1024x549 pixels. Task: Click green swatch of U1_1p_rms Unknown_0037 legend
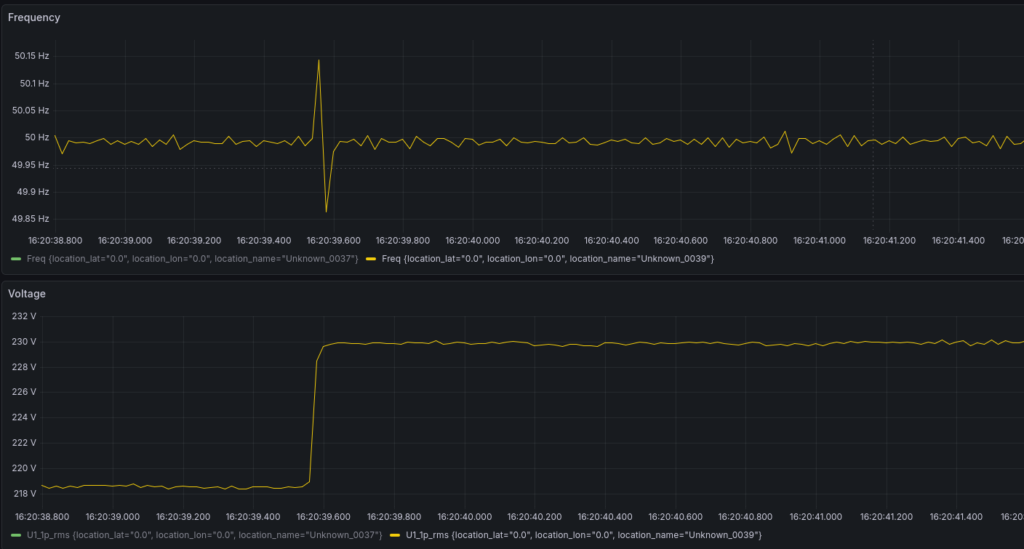[14, 535]
